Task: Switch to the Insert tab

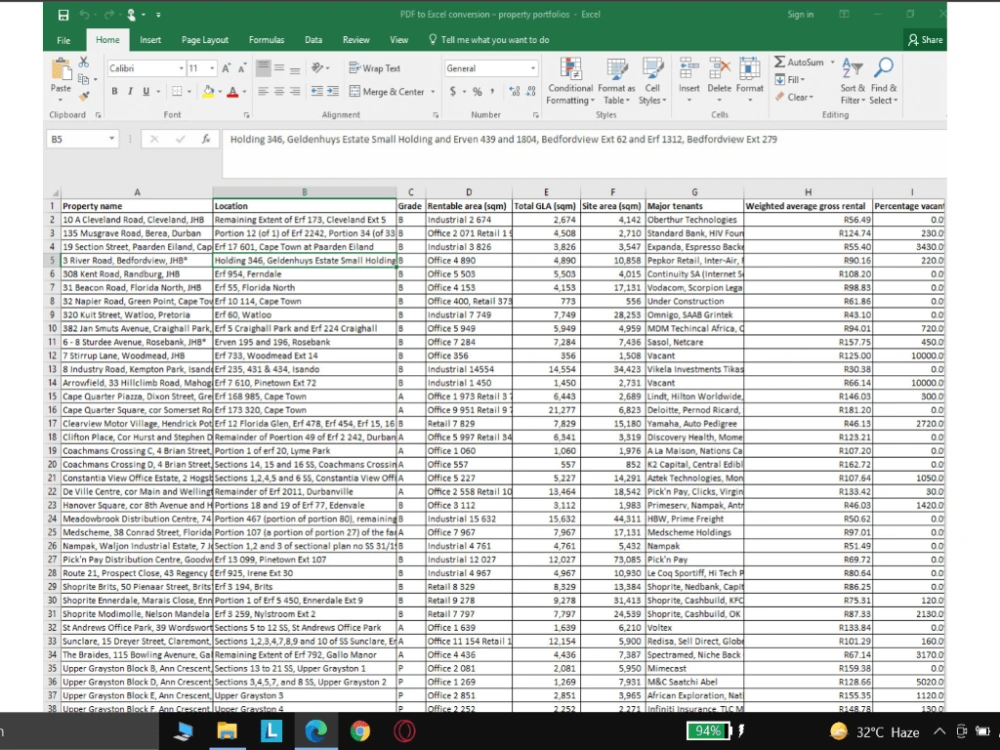Action: coord(151,40)
